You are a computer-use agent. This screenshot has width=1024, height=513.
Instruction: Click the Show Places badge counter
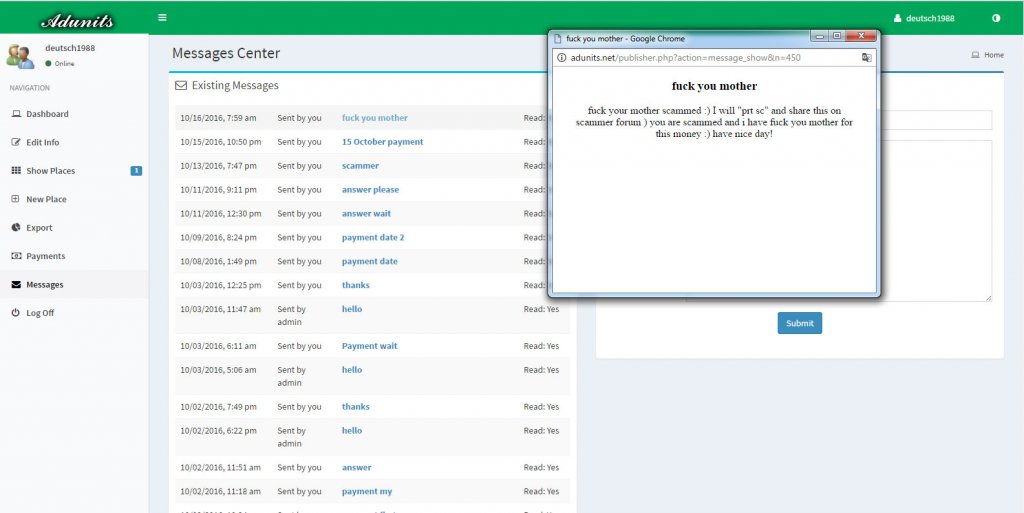(136, 171)
